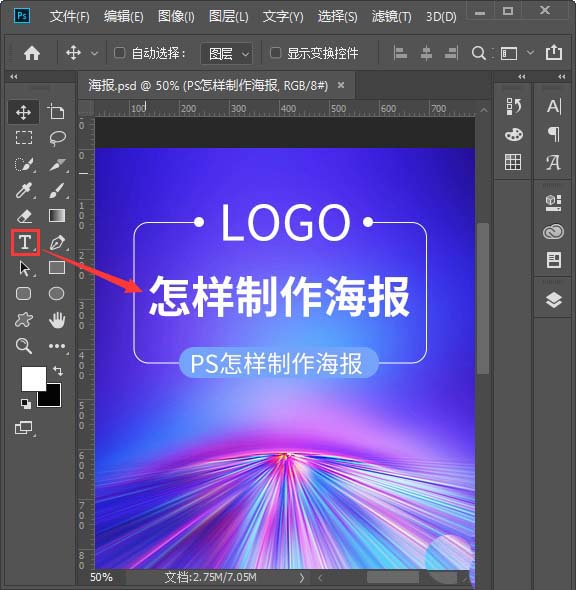The width and height of the screenshot is (576, 590).
Task: Click align right edges icon
Action: pyautogui.click(x=451, y=53)
